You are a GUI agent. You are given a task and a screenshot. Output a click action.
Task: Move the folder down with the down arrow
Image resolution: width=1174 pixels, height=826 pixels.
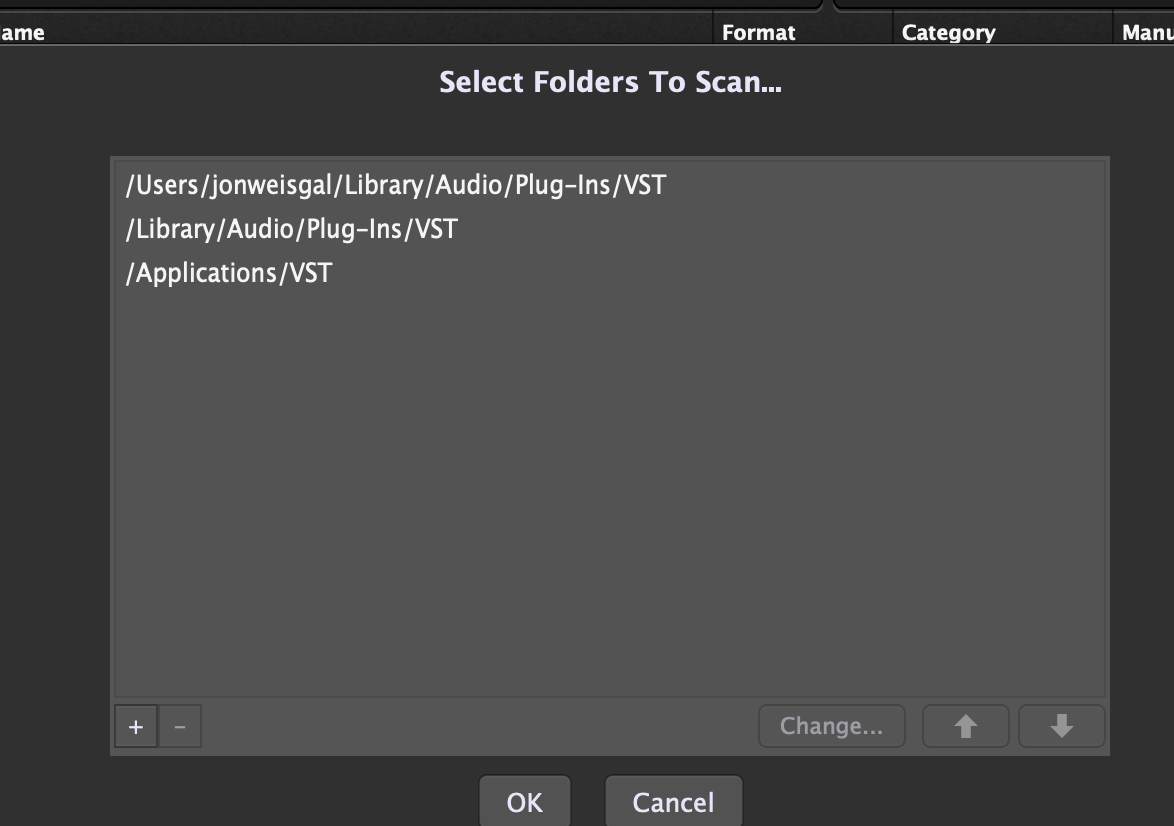click(x=1062, y=726)
